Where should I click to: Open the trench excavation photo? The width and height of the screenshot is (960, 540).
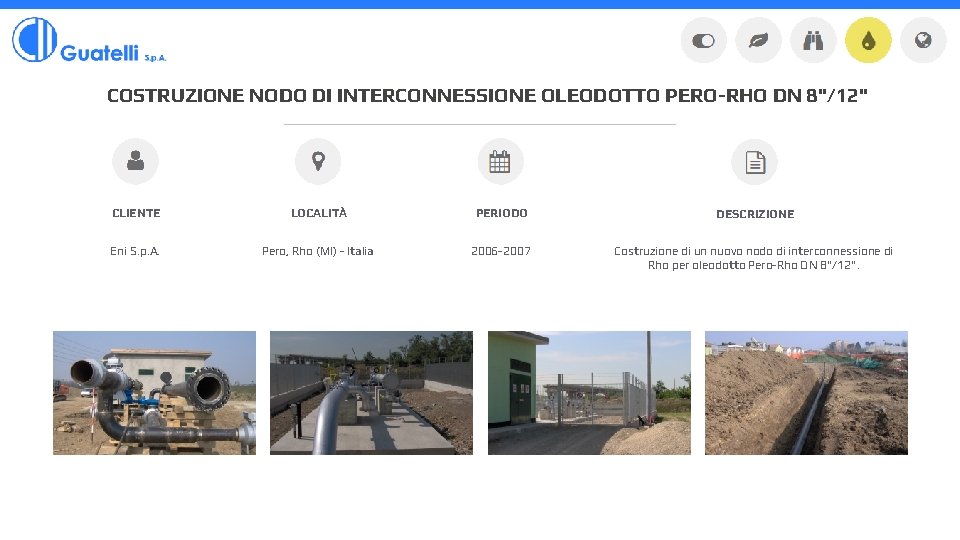coord(806,392)
